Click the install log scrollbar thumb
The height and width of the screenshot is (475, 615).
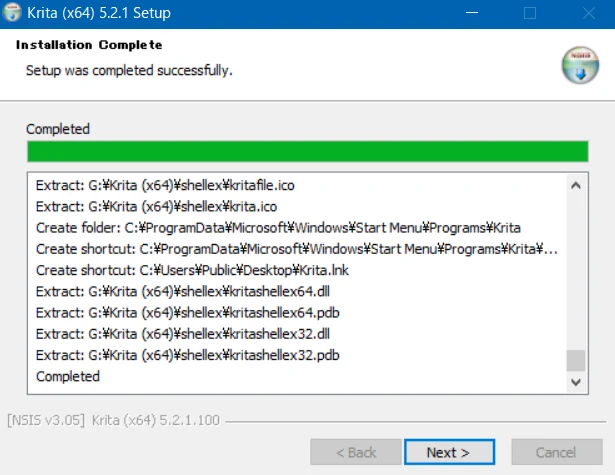tap(576, 360)
